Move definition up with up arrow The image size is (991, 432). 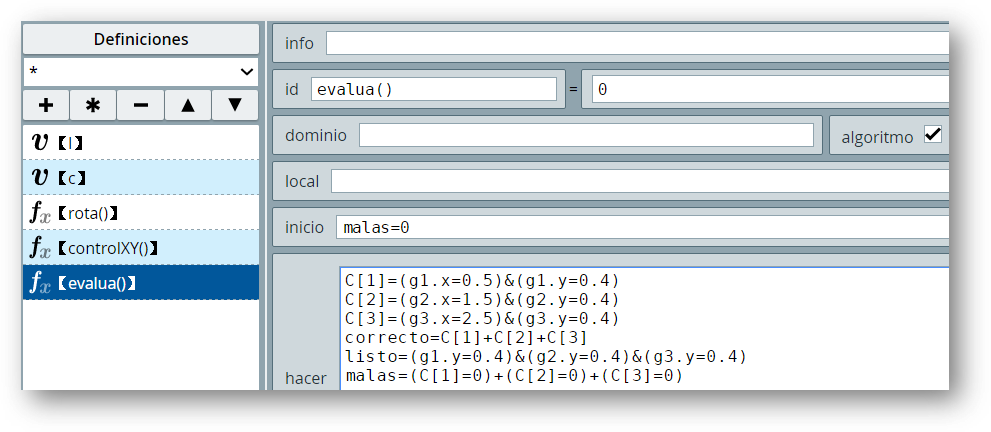click(x=188, y=105)
